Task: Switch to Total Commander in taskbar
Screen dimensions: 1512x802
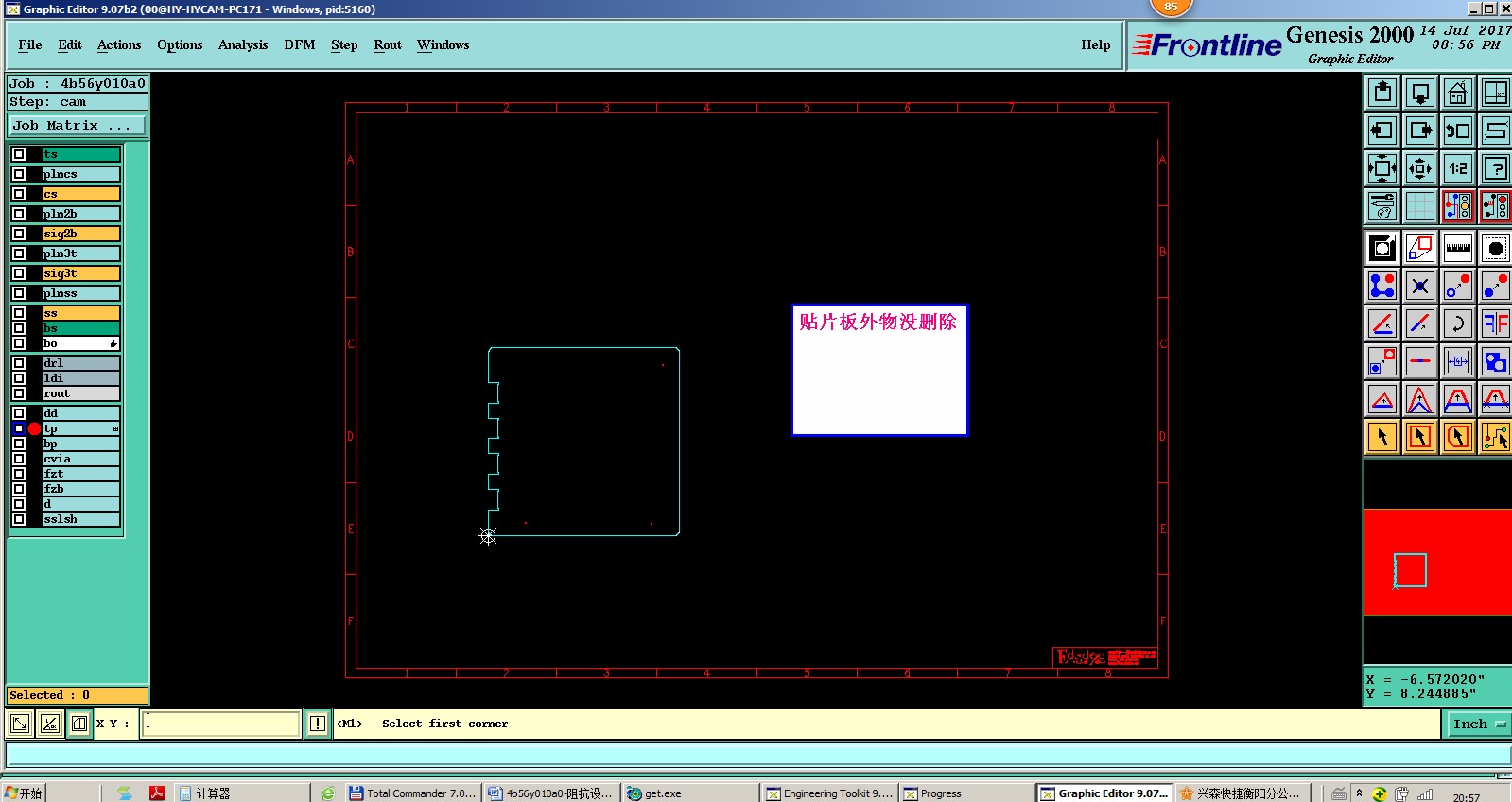Action: [x=412, y=793]
